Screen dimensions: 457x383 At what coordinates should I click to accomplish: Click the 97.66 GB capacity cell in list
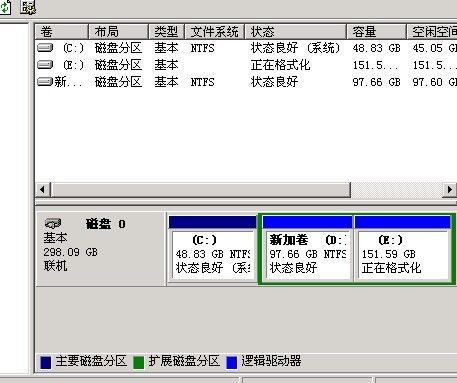tap(376, 82)
